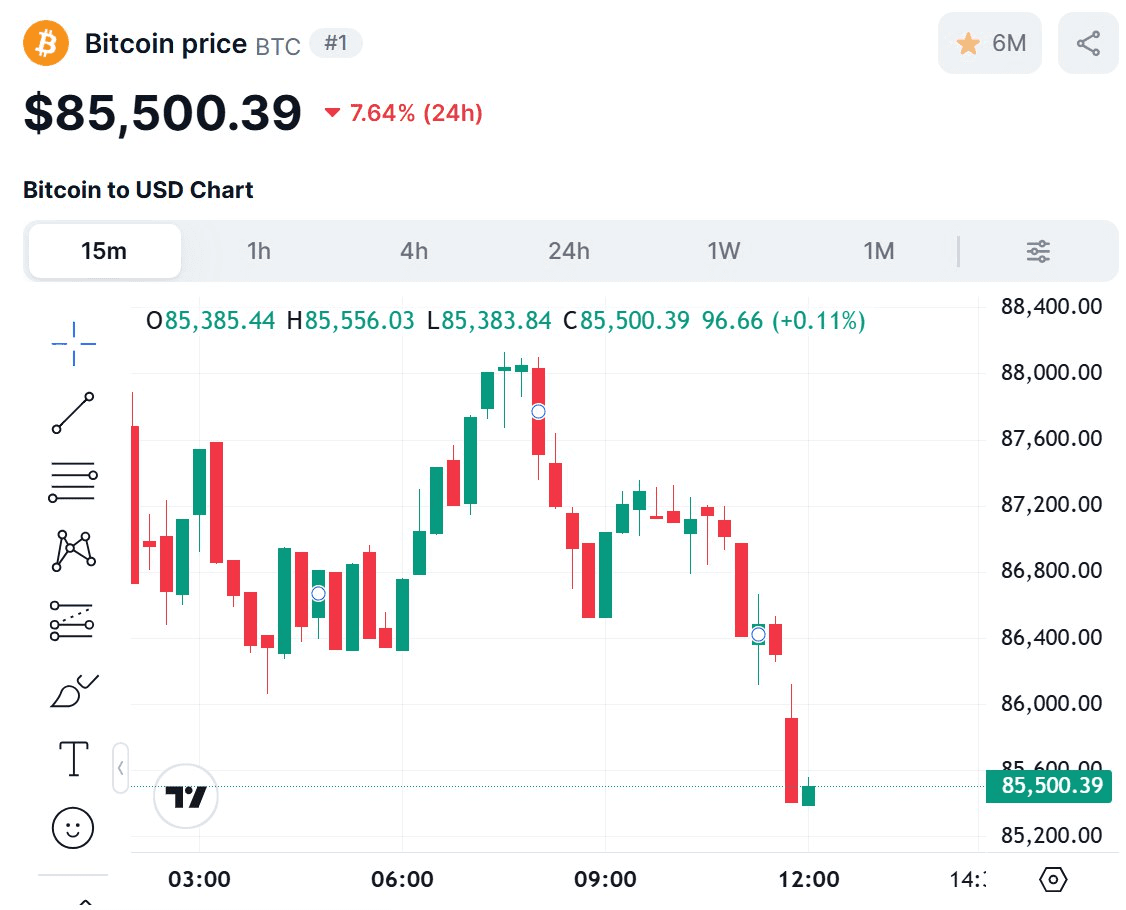The width and height of the screenshot is (1126, 910).
Task: Collapse the drawing toolbar side handle
Action: point(121,768)
